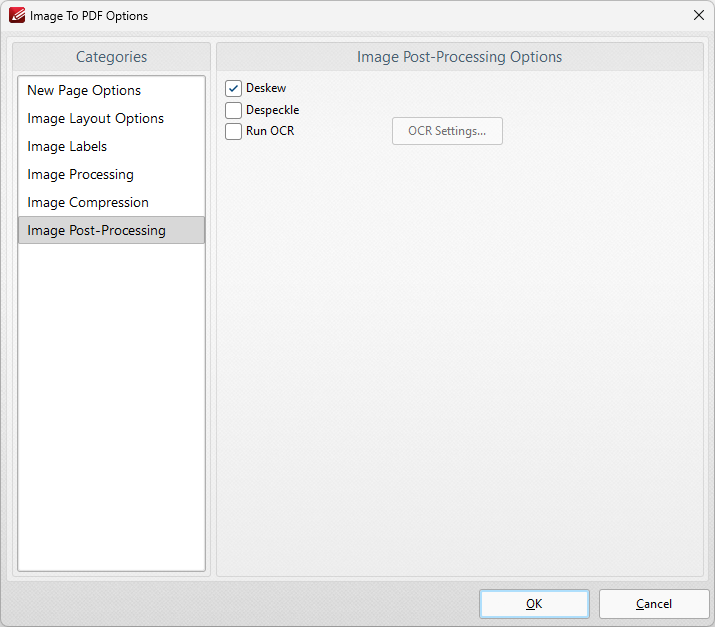Viewport: 715px width, 627px height.
Task: Close the Image To PDF Options dialog
Action: point(699,16)
